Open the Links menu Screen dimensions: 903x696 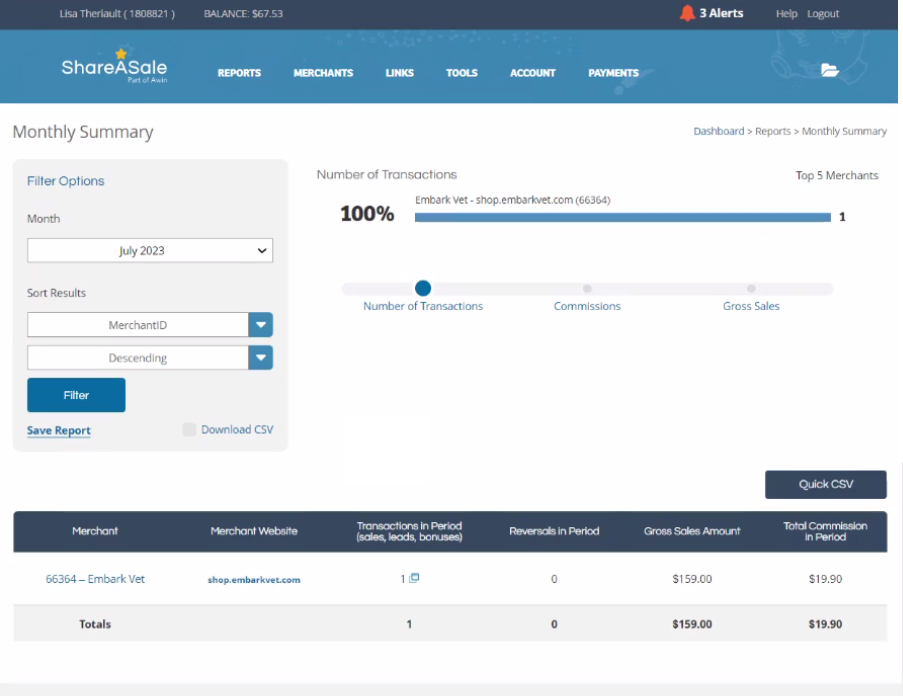pos(400,73)
